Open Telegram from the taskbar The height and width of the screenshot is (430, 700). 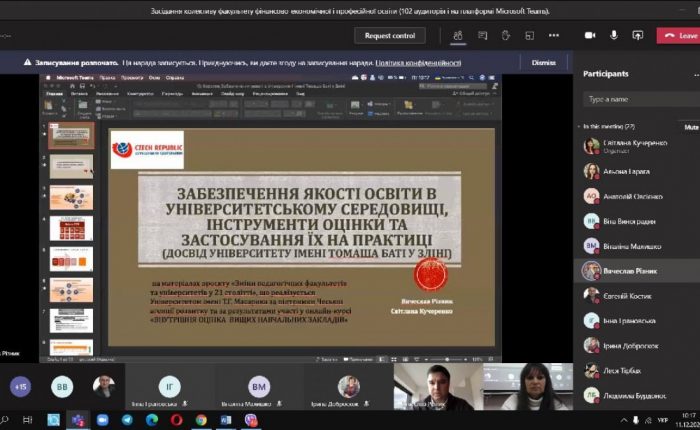(127, 420)
